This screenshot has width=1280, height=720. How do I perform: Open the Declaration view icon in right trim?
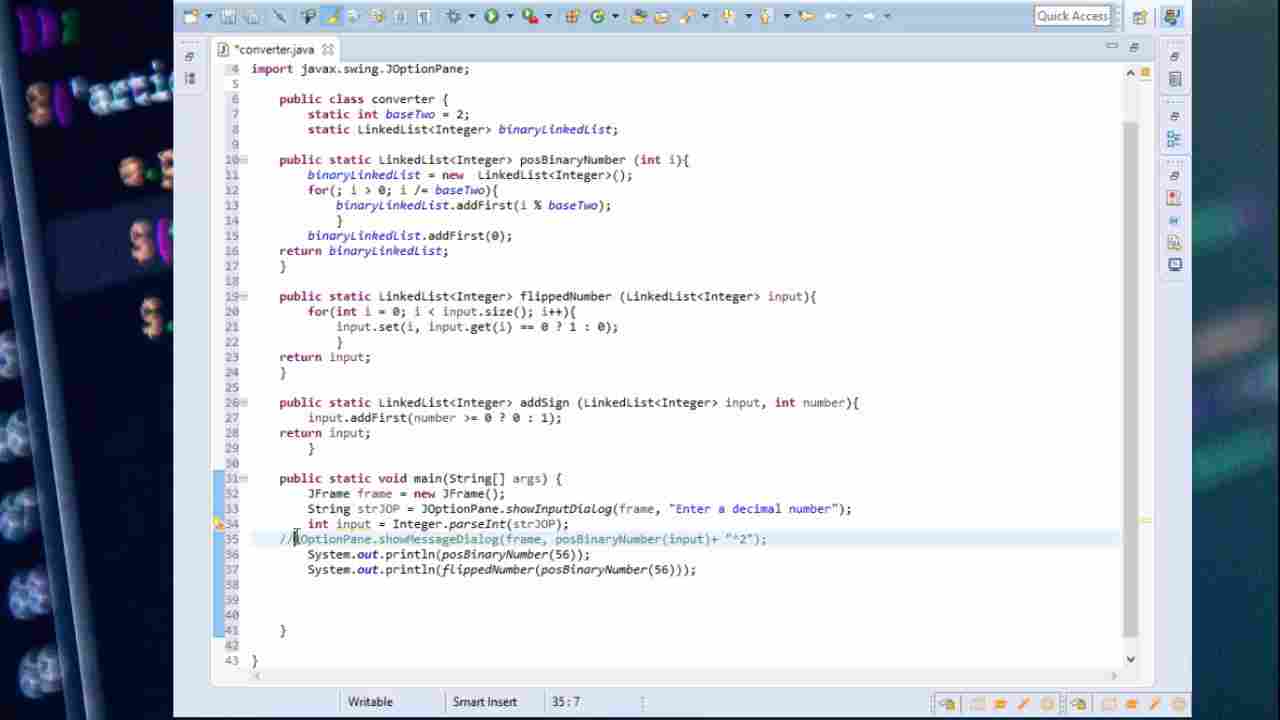coord(1174,243)
